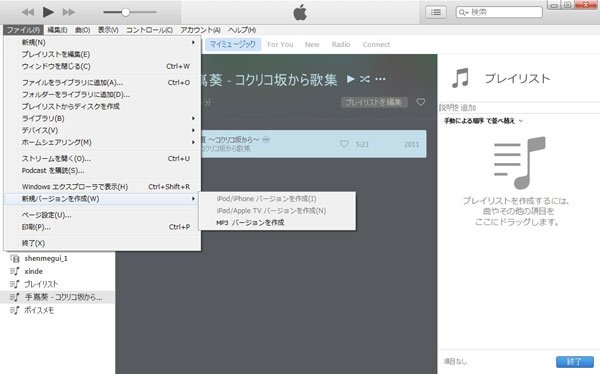Click the 2011 year in song row
600x374 pixels.
(411, 144)
